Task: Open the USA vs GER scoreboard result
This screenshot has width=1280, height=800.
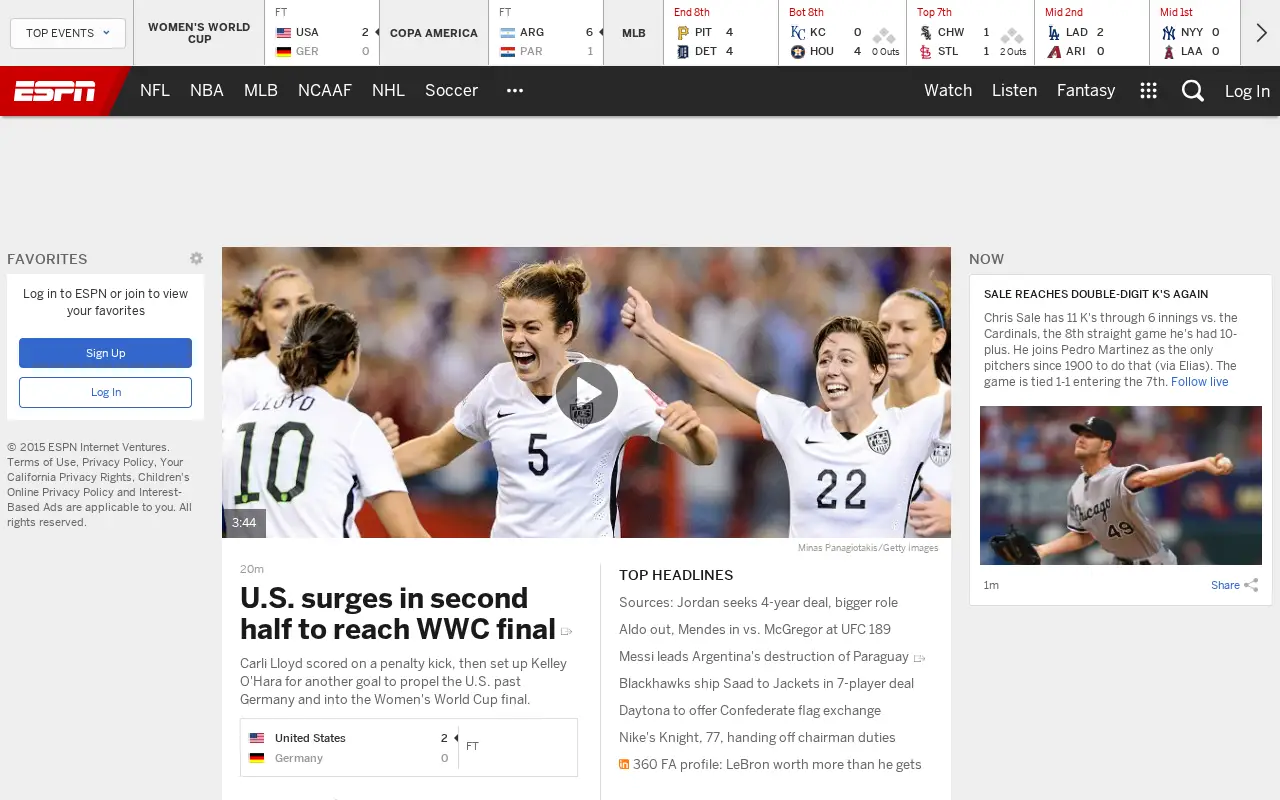Action: (x=322, y=33)
